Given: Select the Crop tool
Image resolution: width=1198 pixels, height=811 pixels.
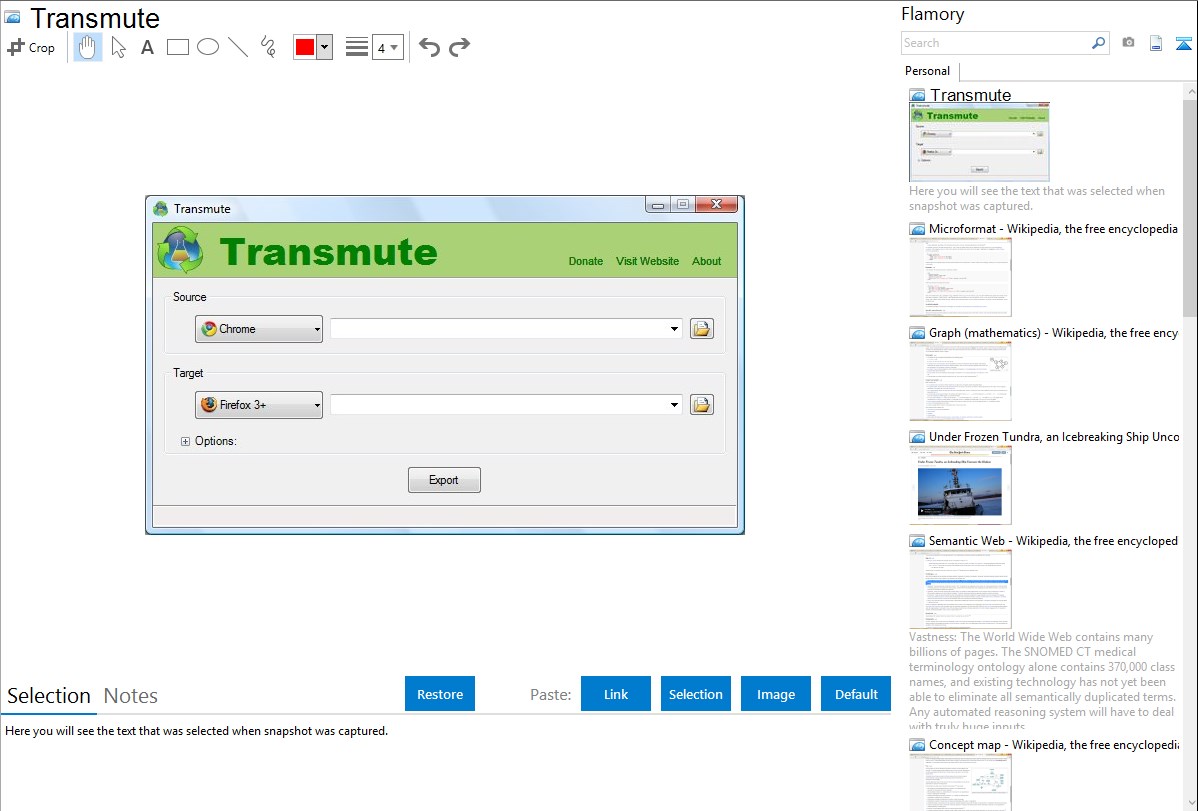Looking at the screenshot, I should tap(31, 47).
